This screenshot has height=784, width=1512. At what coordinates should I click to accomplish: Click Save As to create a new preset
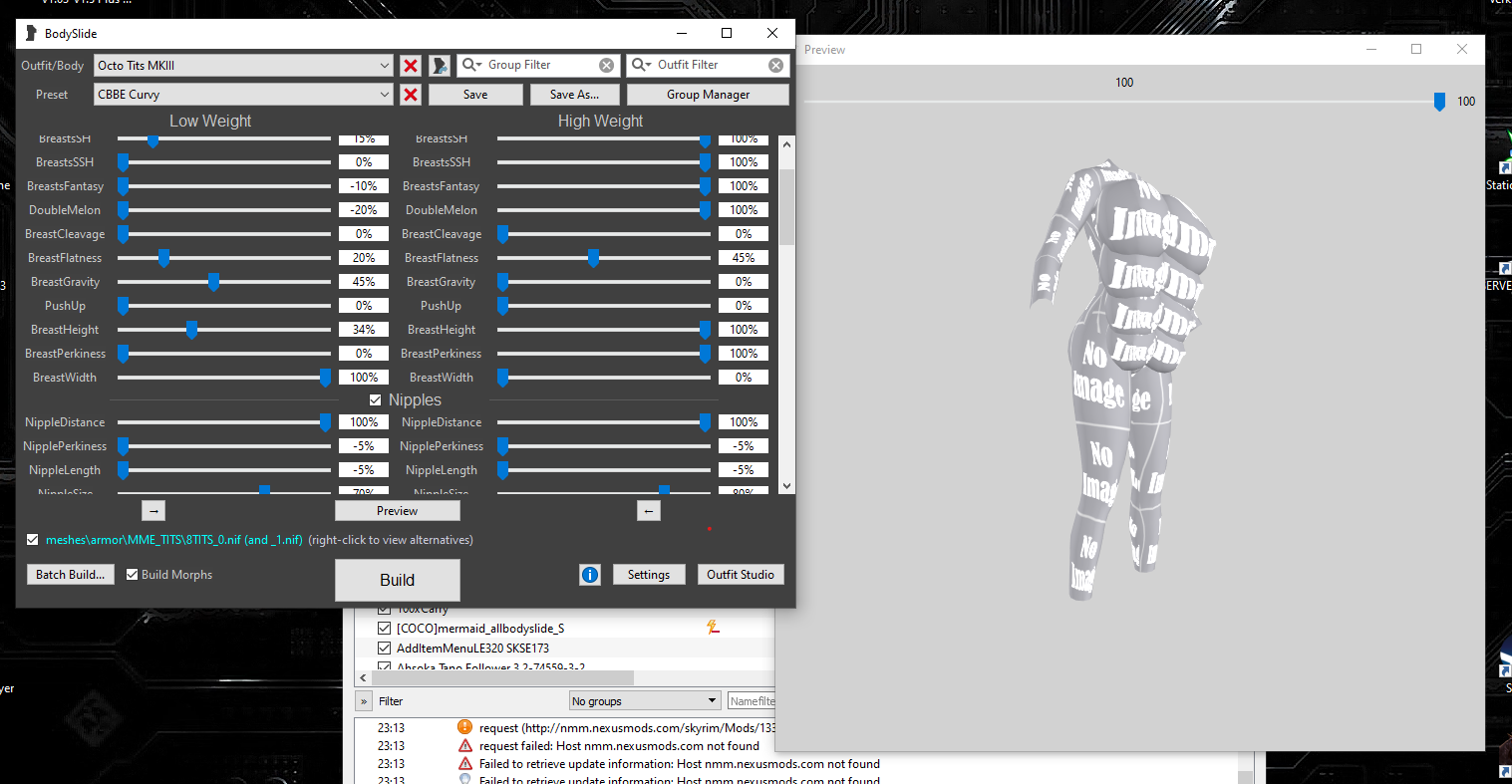574,94
